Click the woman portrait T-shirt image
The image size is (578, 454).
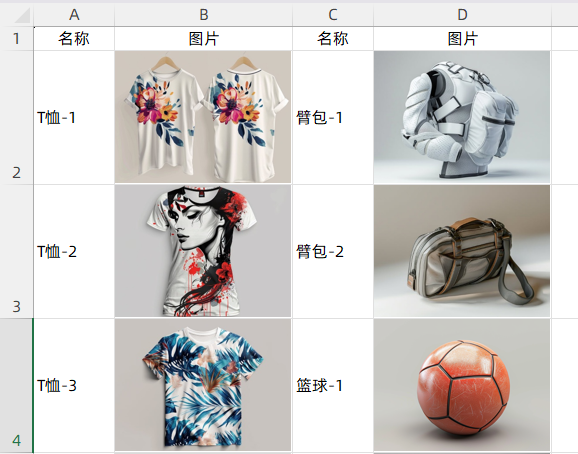203,251
